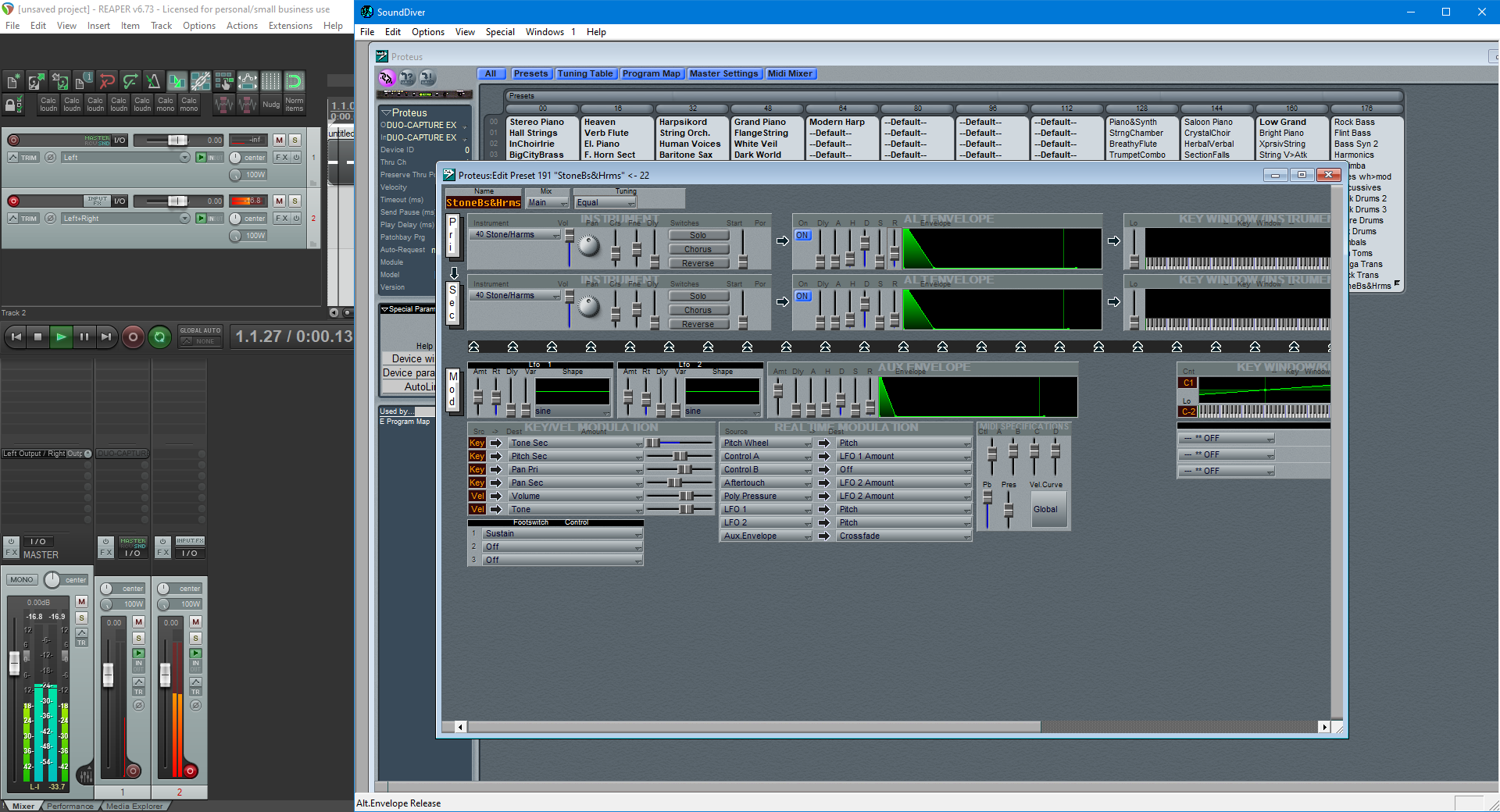Screen dimensions: 1500x812
Task: Toggle REAPER's item grouping chain icon
Action: [201, 80]
